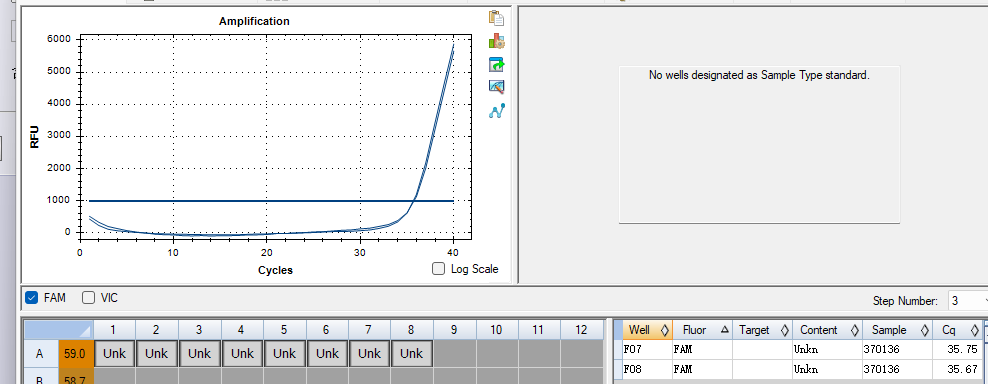The image size is (988, 384).
Task: Select well A4 in the plate grid
Action: pyautogui.click(x=242, y=354)
